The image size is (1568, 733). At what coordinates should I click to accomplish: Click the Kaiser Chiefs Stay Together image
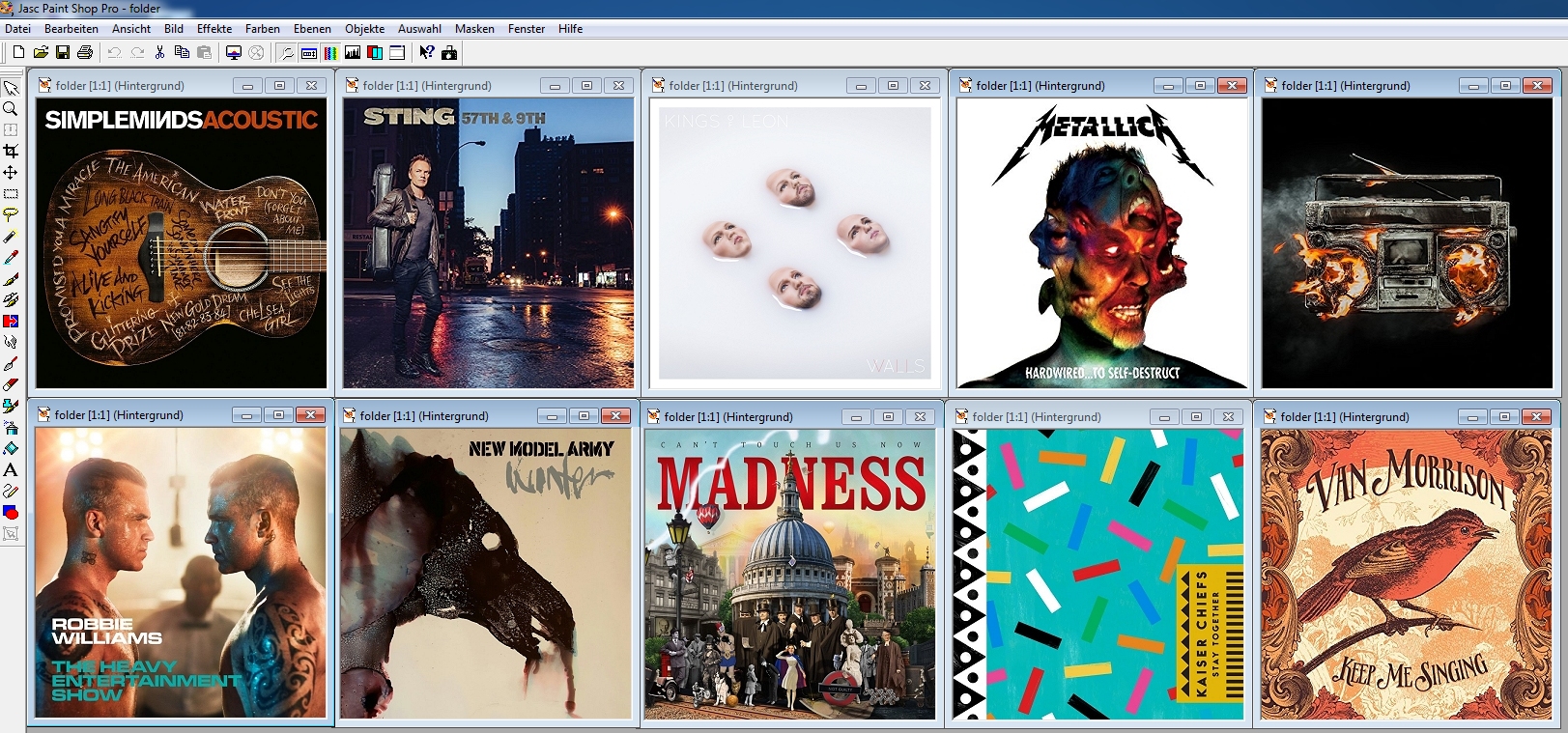coord(1098,575)
